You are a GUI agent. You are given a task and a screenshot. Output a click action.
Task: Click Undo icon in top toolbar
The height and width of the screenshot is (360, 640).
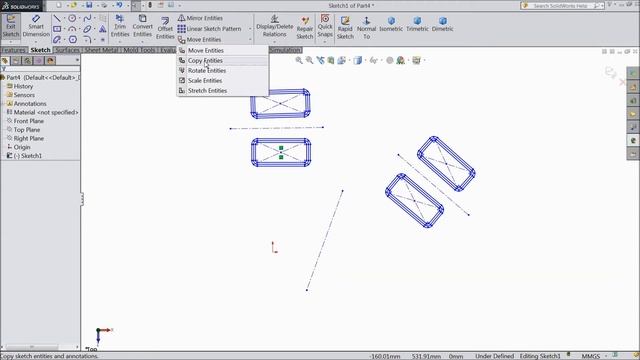tap(119, 5)
